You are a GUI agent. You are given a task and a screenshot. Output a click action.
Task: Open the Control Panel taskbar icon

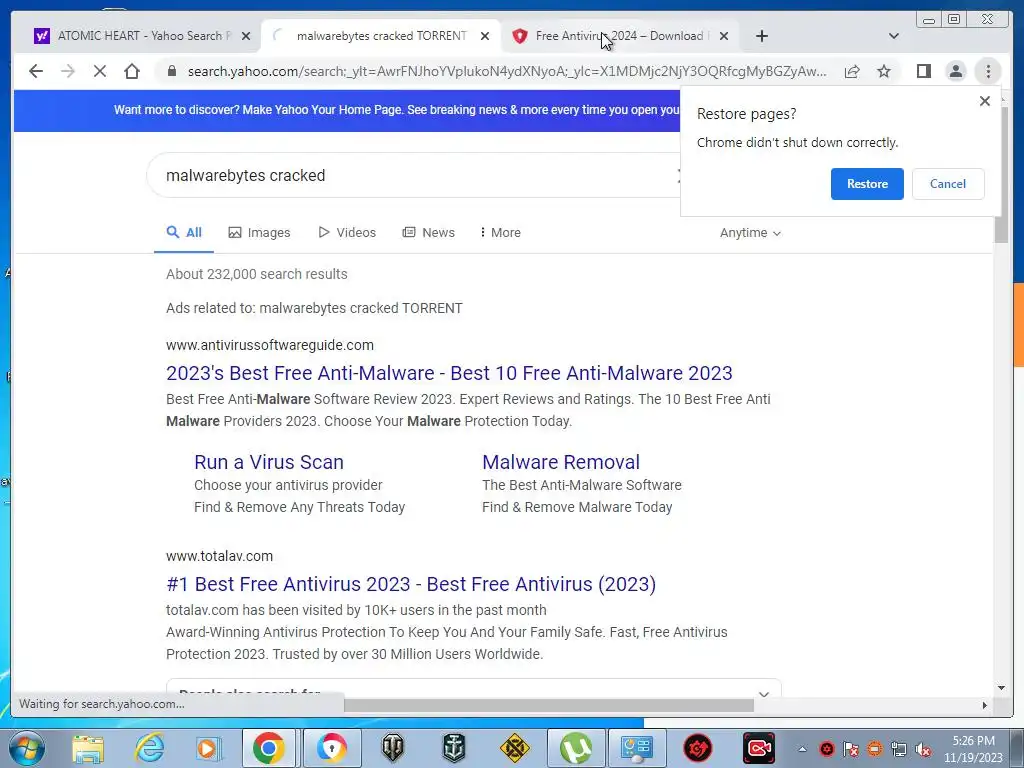[637, 748]
